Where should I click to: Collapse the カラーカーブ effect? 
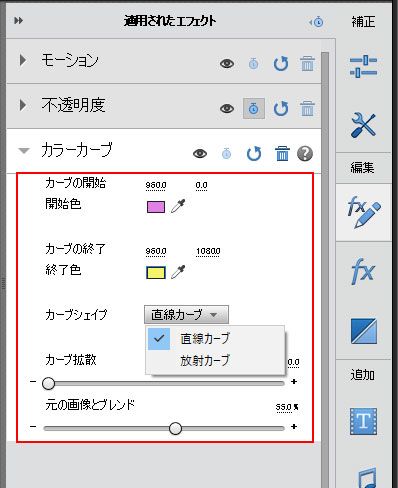click(x=24, y=151)
